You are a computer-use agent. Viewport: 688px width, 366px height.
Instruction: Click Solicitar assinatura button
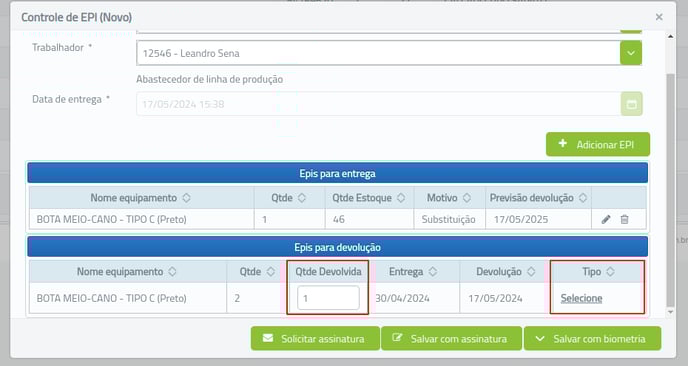315,338
